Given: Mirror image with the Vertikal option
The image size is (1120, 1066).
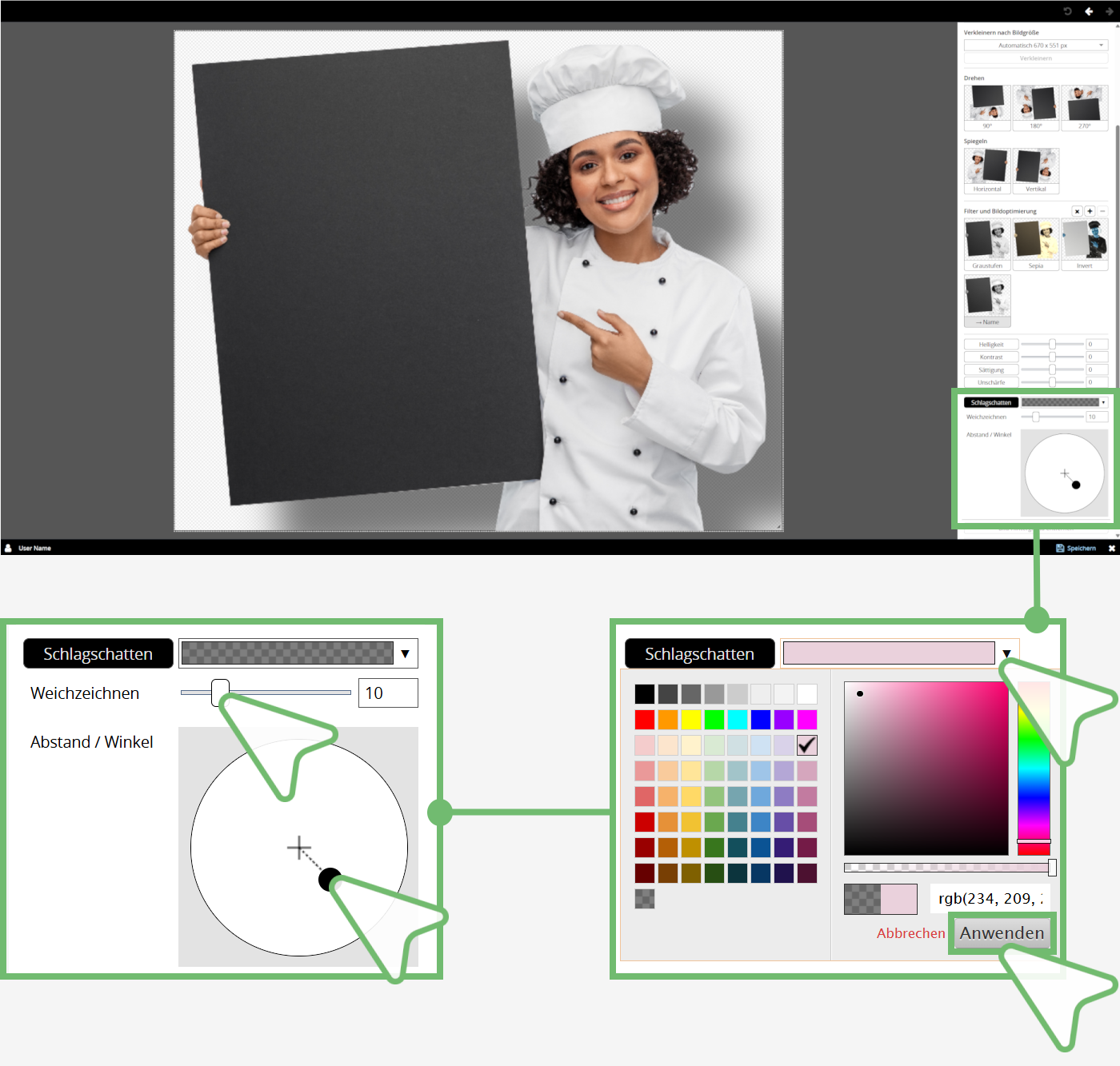Looking at the screenshot, I should [x=1036, y=170].
